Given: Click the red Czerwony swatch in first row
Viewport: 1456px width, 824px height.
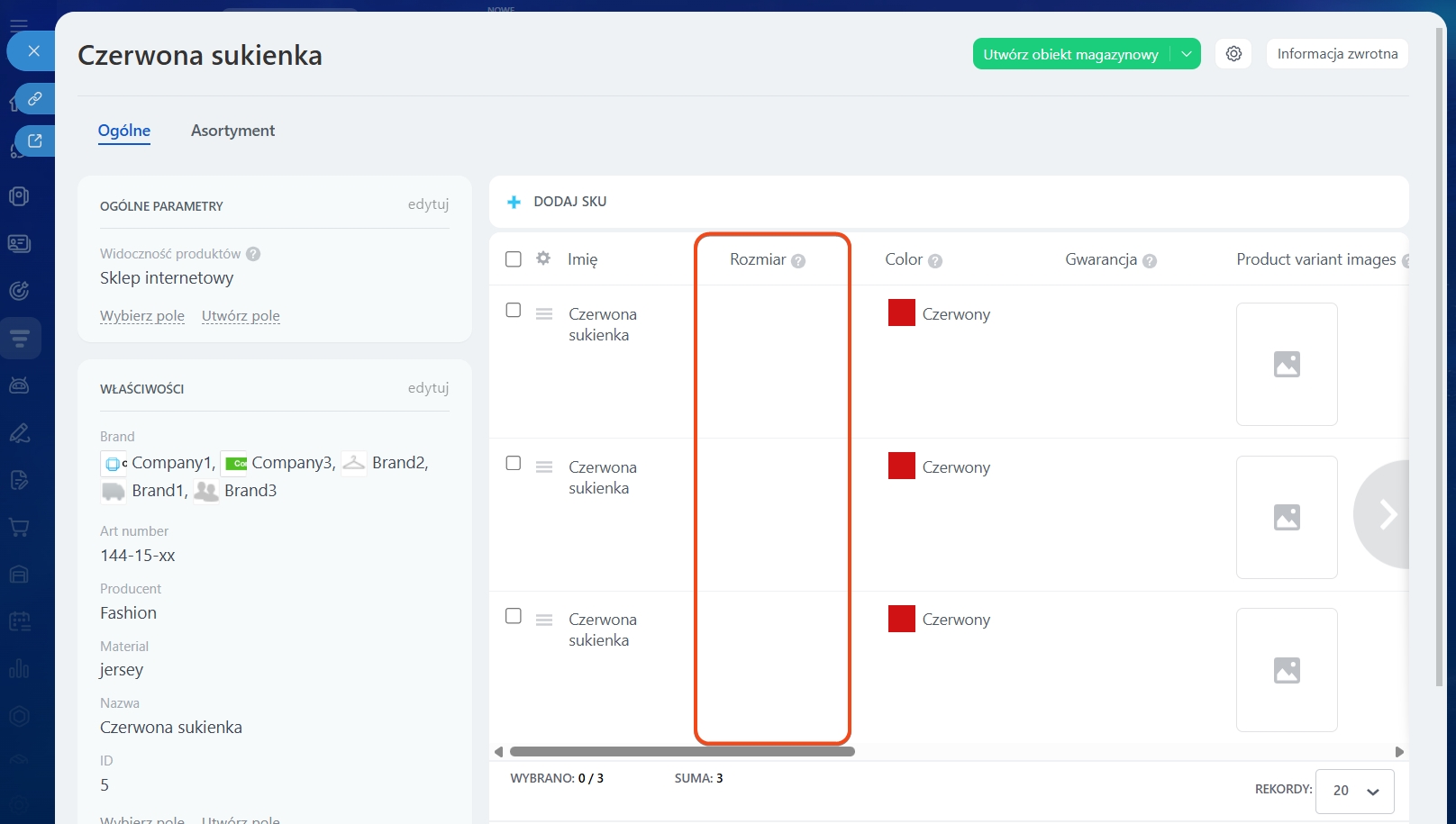Looking at the screenshot, I should [x=901, y=313].
